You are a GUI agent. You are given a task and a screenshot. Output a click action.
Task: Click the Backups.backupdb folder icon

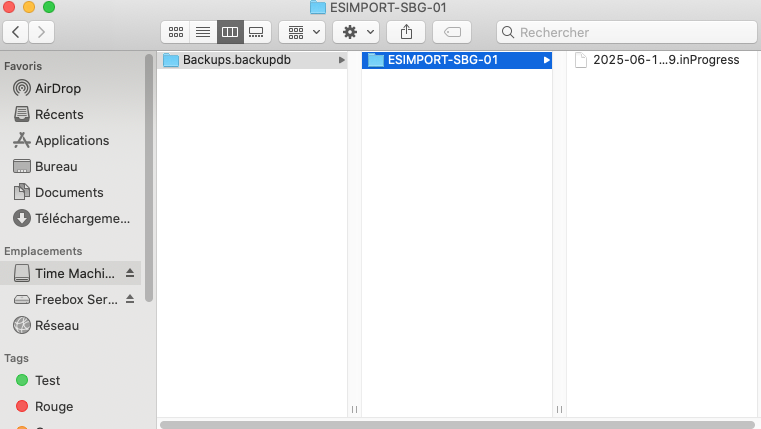(171, 60)
